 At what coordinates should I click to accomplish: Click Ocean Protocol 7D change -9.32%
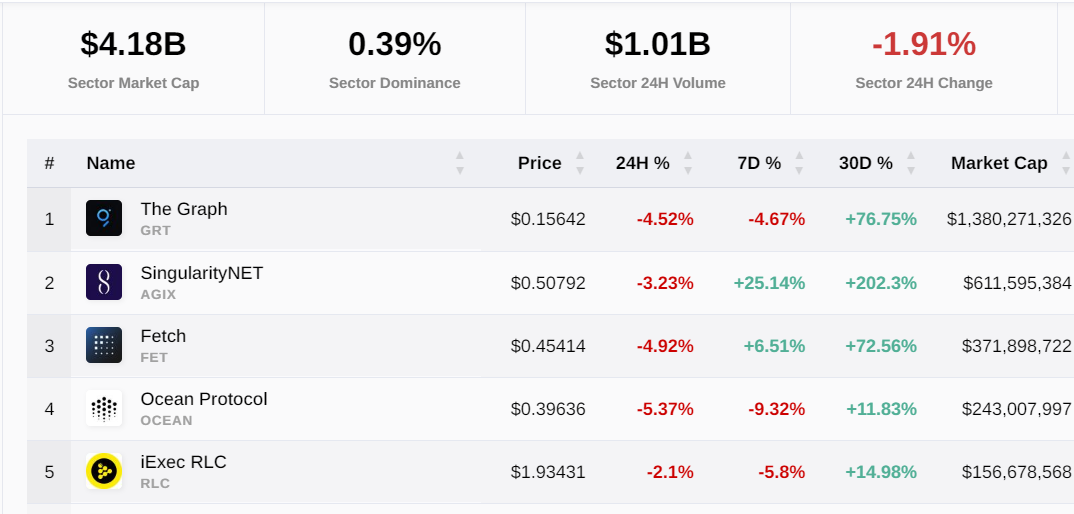777,409
